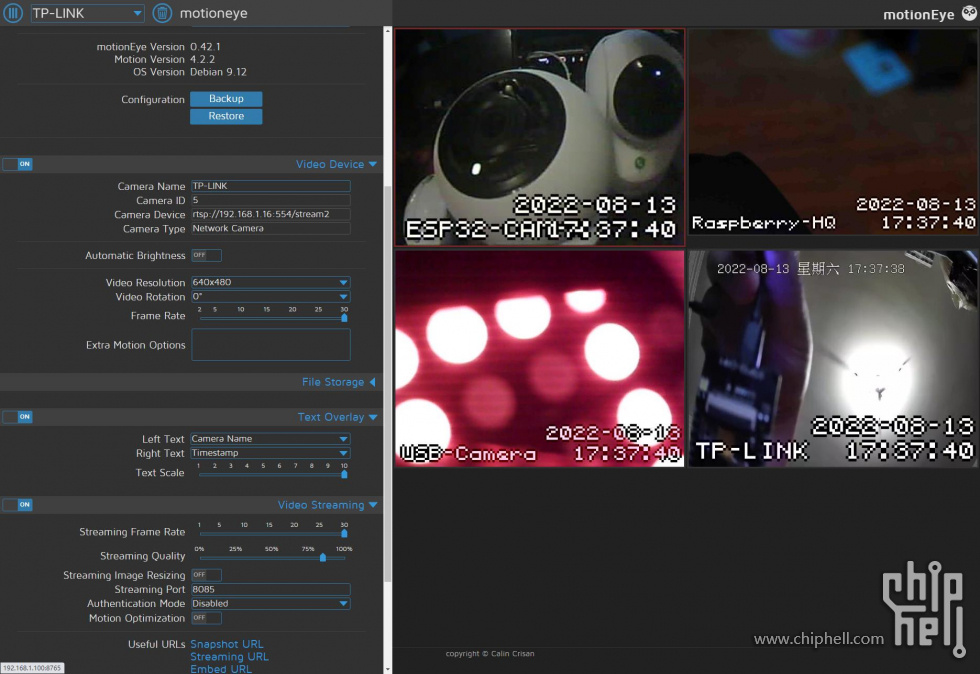Enable Automatic Brightness
This screenshot has height=674, width=980.
coord(206,255)
